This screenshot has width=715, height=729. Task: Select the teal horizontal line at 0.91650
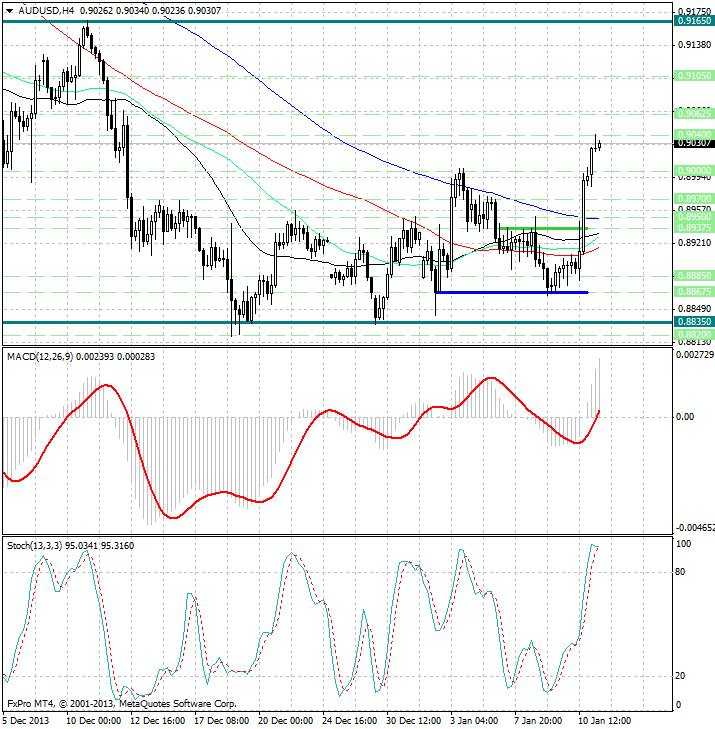pyautogui.click(x=338, y=21)
